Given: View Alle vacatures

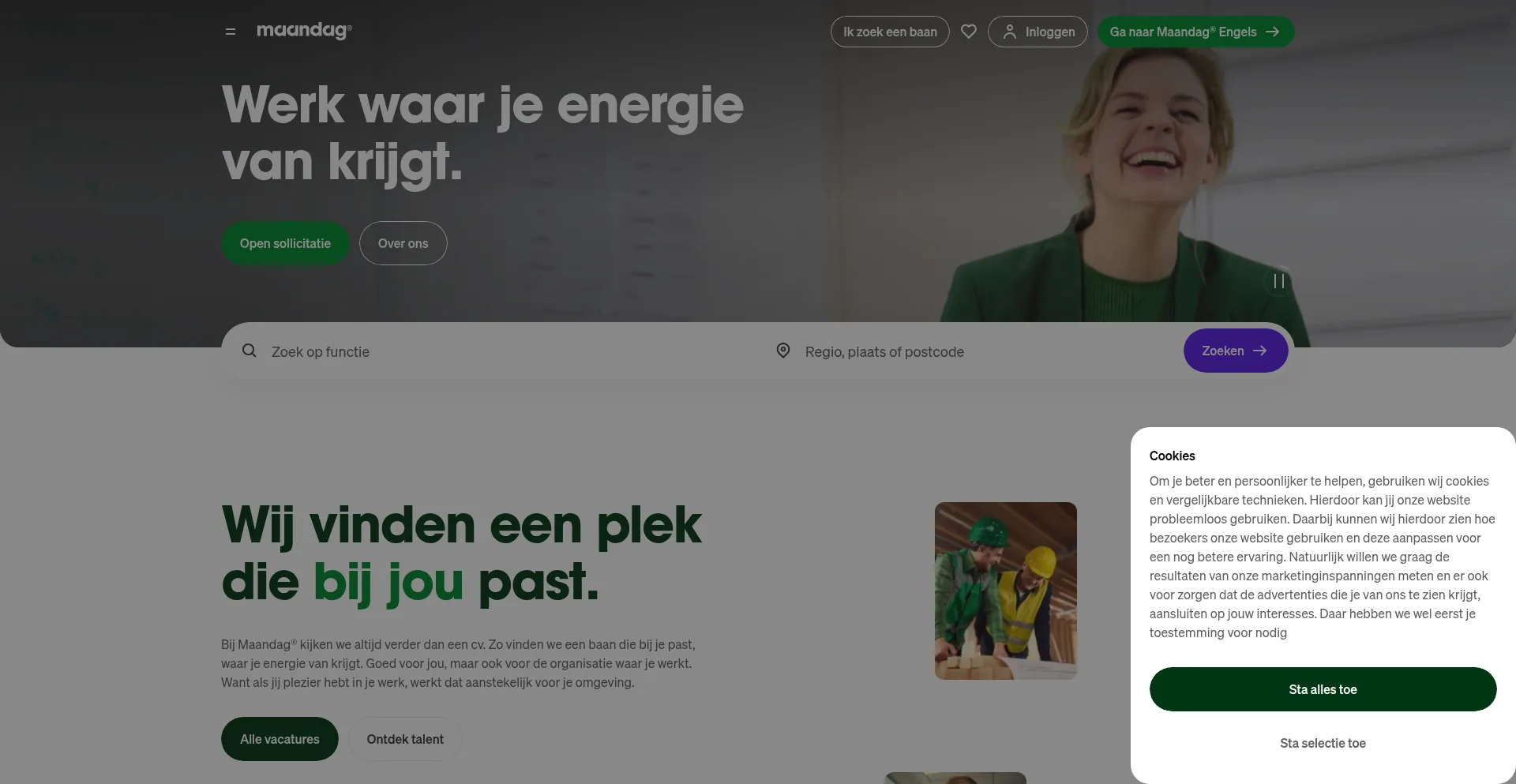Looking at the screenshot, I should point(280,739).
